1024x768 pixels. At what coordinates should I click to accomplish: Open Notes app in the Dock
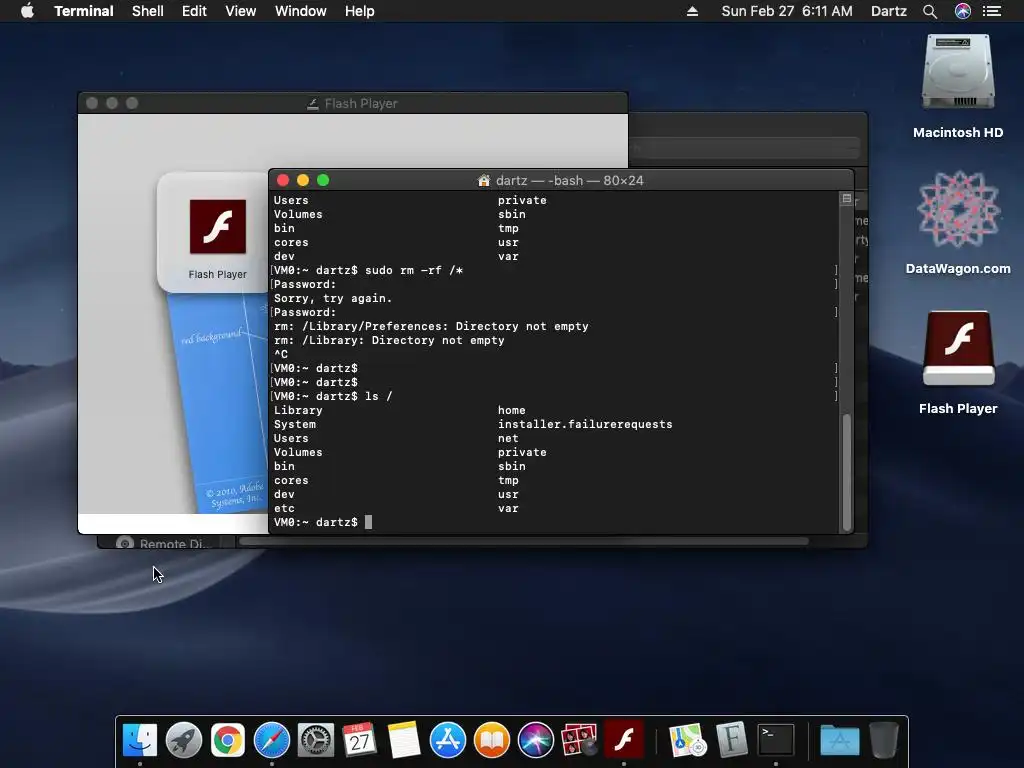pos(404,740)
